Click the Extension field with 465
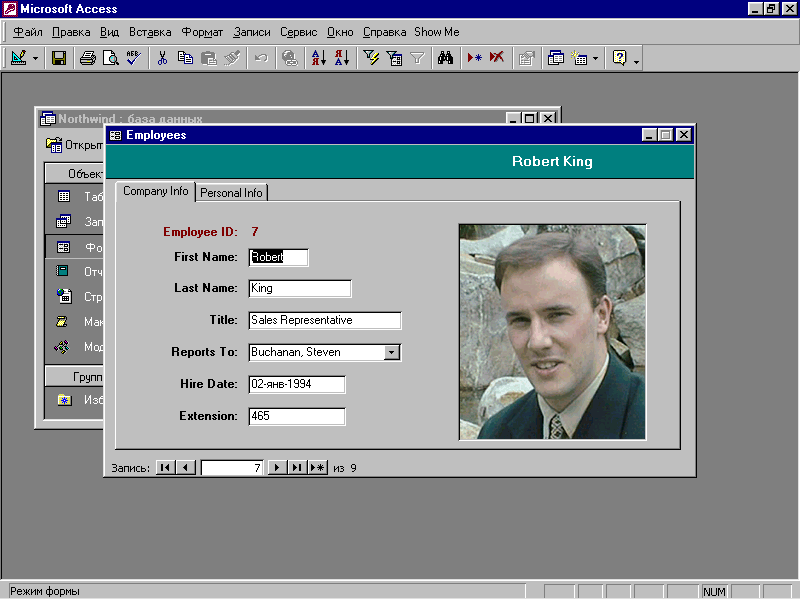The image size is (800, 600). click(x=297, y=416)
